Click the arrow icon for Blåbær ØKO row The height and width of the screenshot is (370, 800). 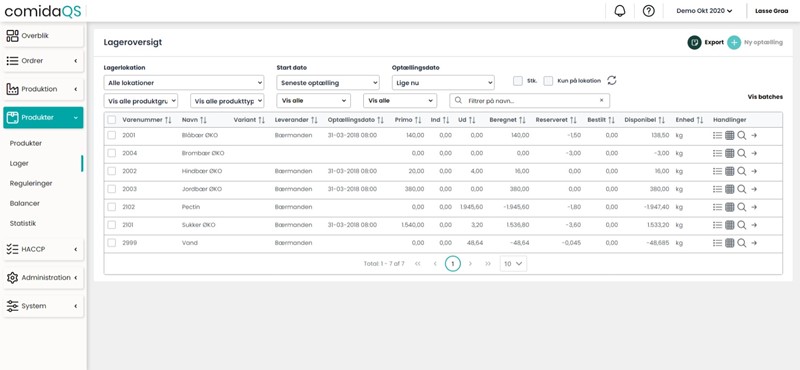click(754, 135)
